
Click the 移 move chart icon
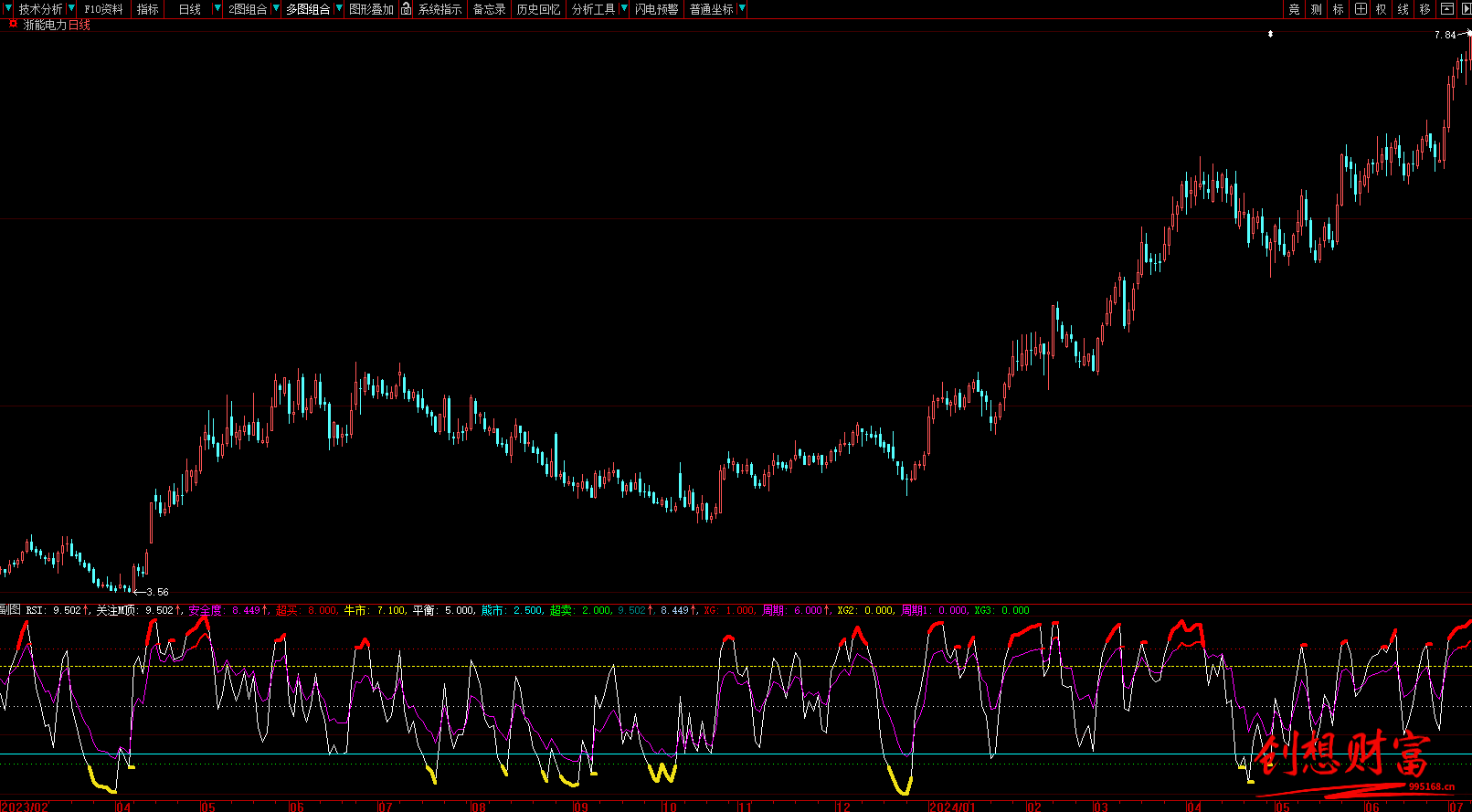click(x=1424, y=9)
